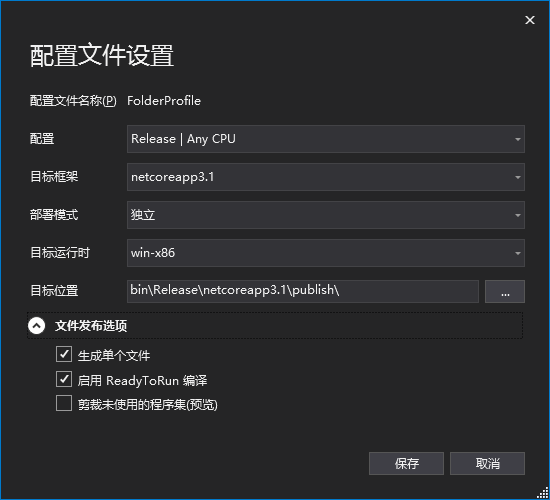Click the 部署模式 label
The width and height of the screenshot is (550, 500).
pyautogui.click(x=54, y=215)
